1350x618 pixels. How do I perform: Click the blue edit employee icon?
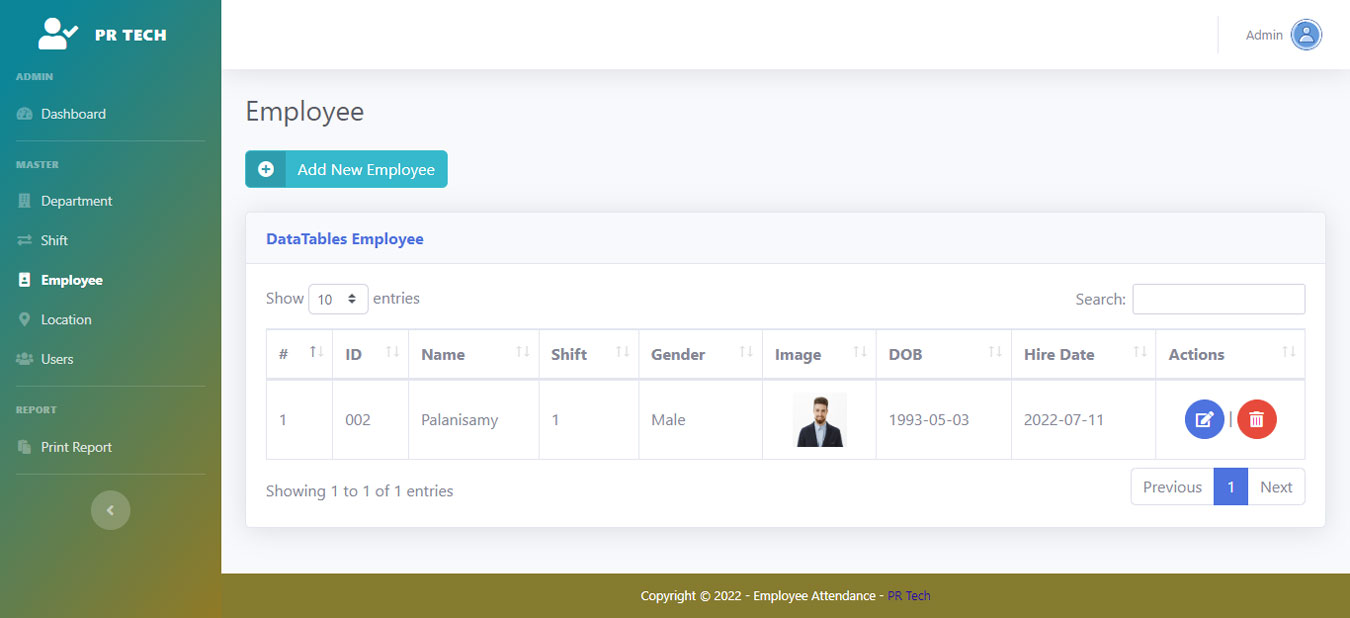(x=1204, y=420)
